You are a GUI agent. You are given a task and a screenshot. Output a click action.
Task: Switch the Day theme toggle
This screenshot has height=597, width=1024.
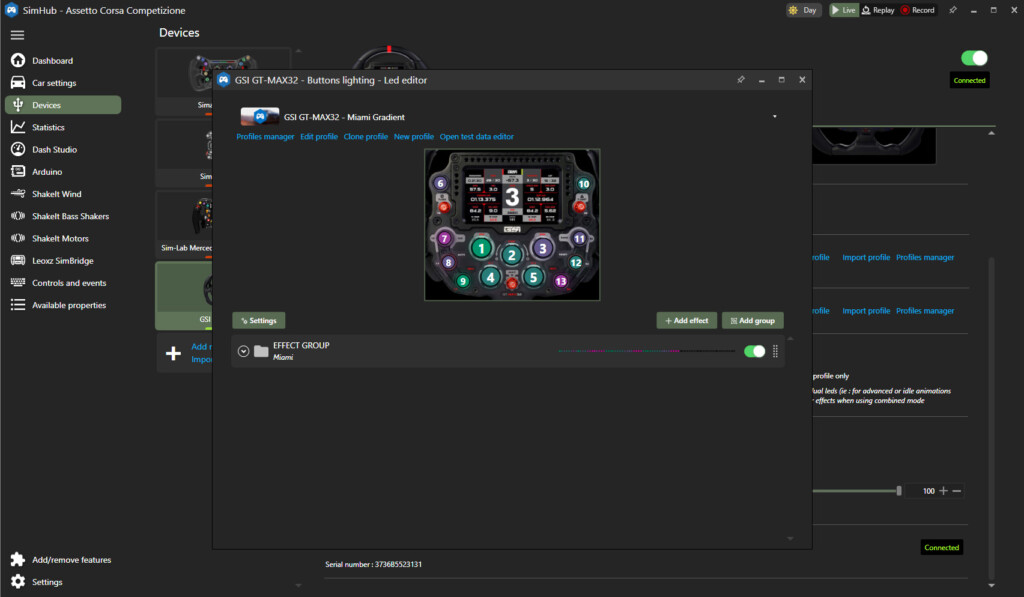[x=803, y=10]
